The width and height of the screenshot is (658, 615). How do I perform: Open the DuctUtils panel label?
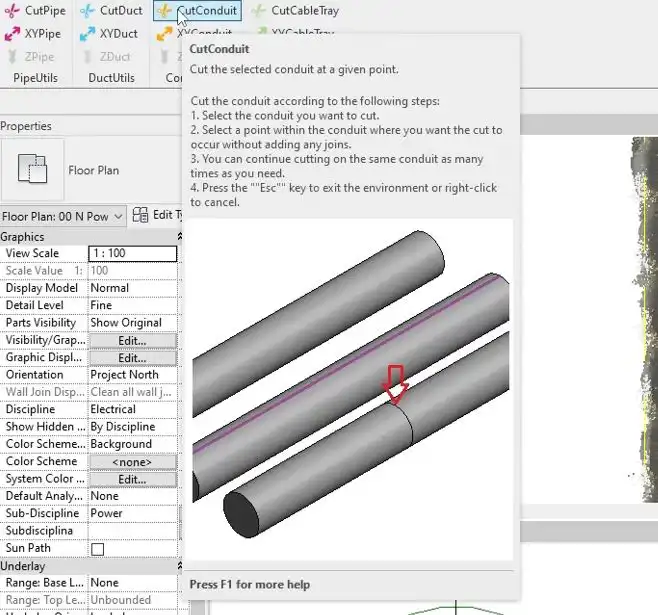112,78
